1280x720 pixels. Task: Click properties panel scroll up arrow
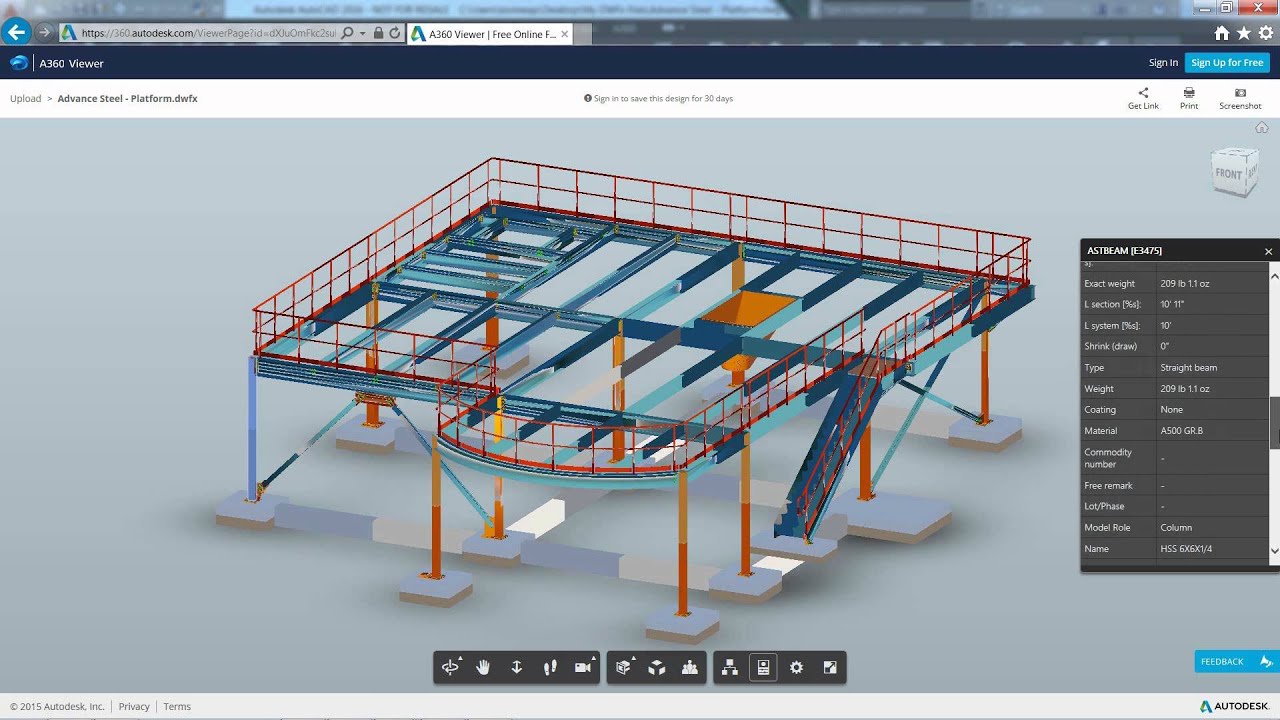point(1275,274)
